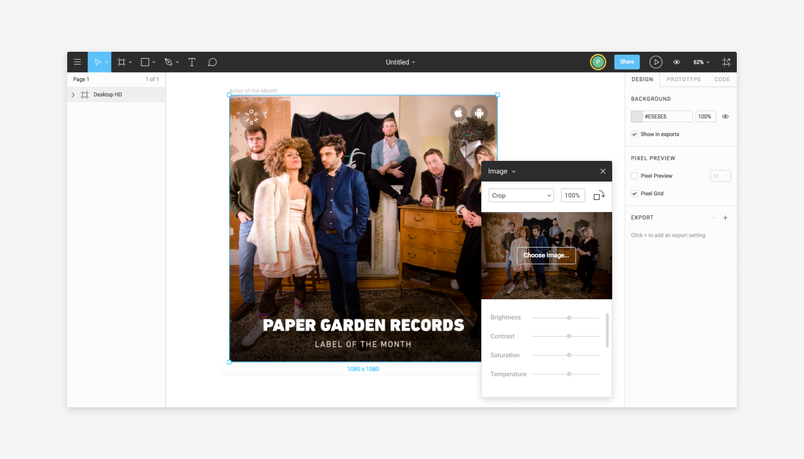This screenshot has width=804, height=459.
Task: Toggle the Pixel Grid checkbox
Action: (634, 193)
